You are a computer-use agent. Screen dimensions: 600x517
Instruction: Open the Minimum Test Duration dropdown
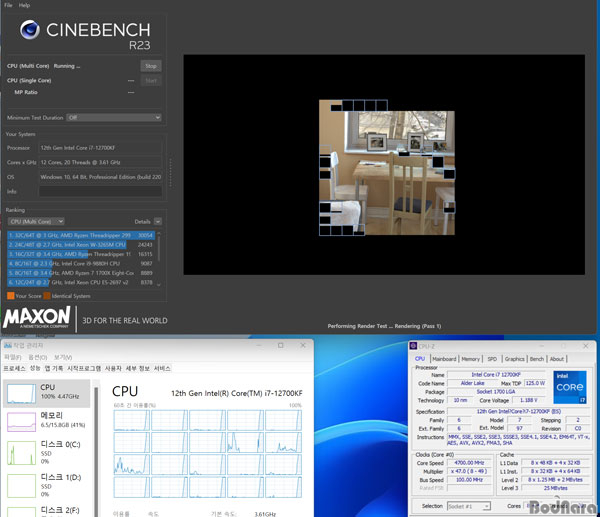114,117
